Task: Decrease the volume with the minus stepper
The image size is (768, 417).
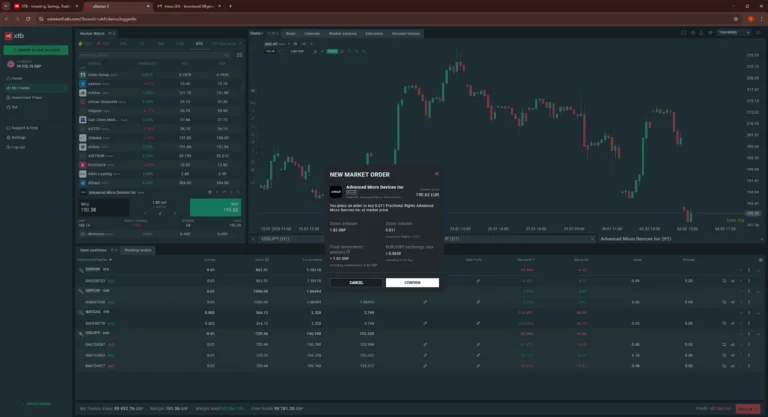Action: click(x=145, y=213)
